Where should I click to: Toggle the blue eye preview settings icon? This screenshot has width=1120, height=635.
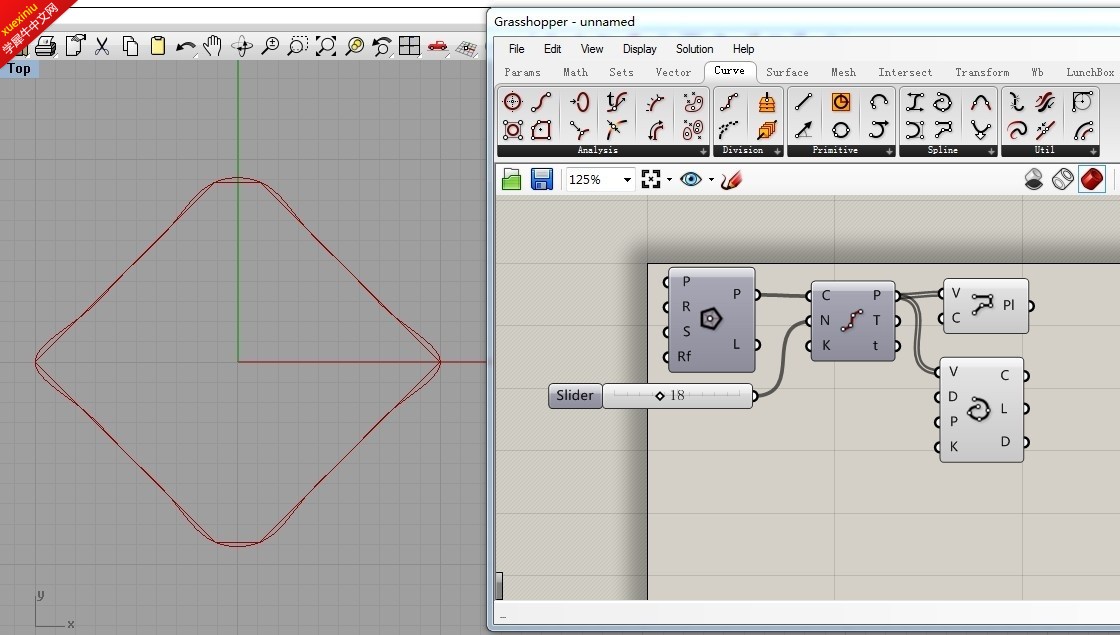tap(691, 179)
